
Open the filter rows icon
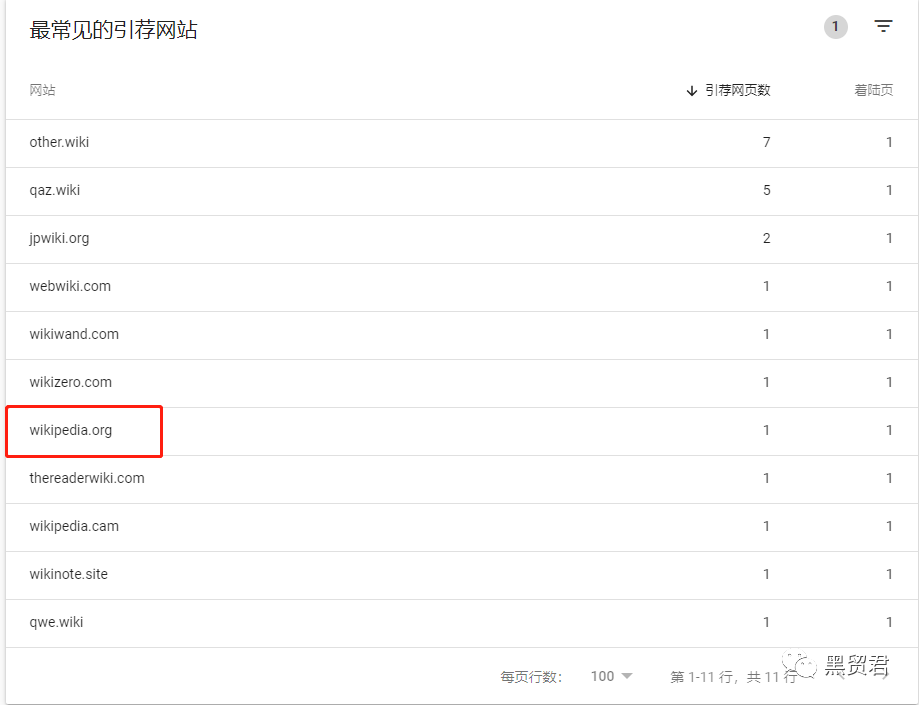(883, 27)
